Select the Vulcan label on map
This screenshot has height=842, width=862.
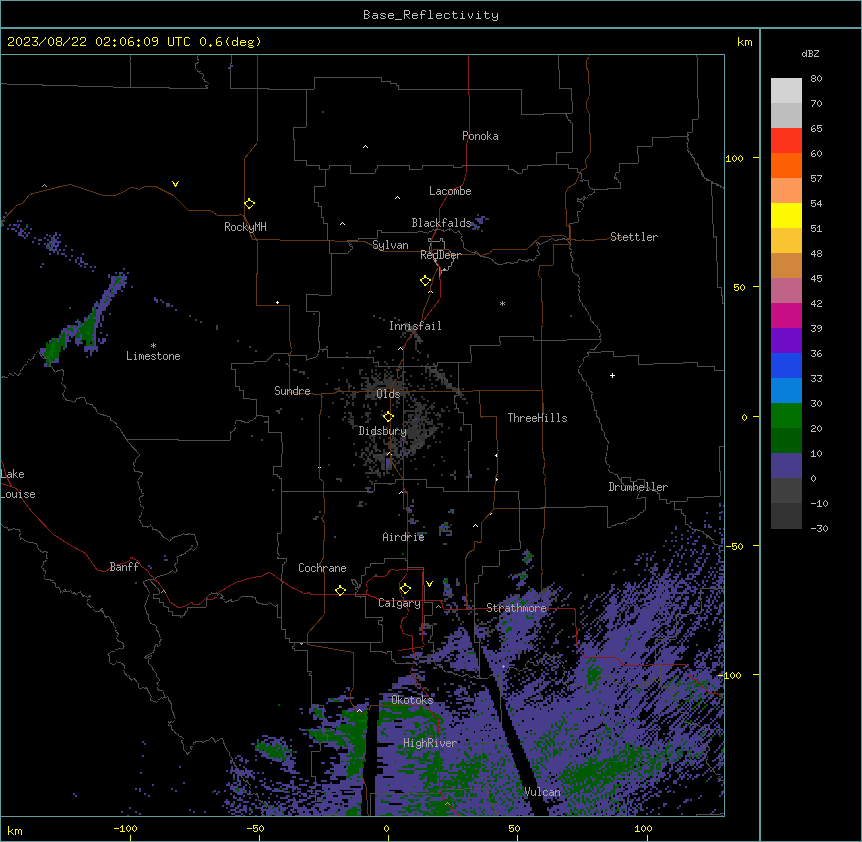tap(543, 792)
